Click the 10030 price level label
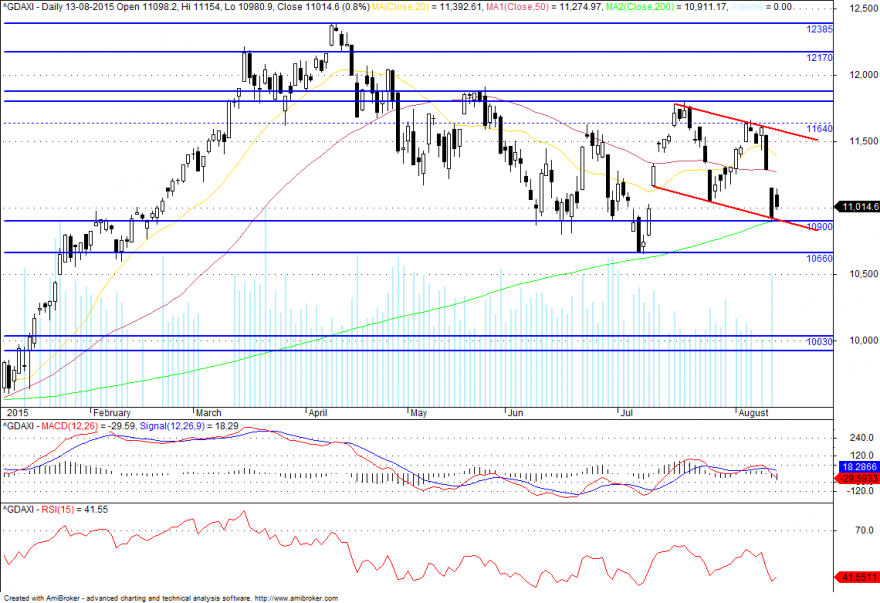This screenshot has height=603, width=880. [819, 341]
